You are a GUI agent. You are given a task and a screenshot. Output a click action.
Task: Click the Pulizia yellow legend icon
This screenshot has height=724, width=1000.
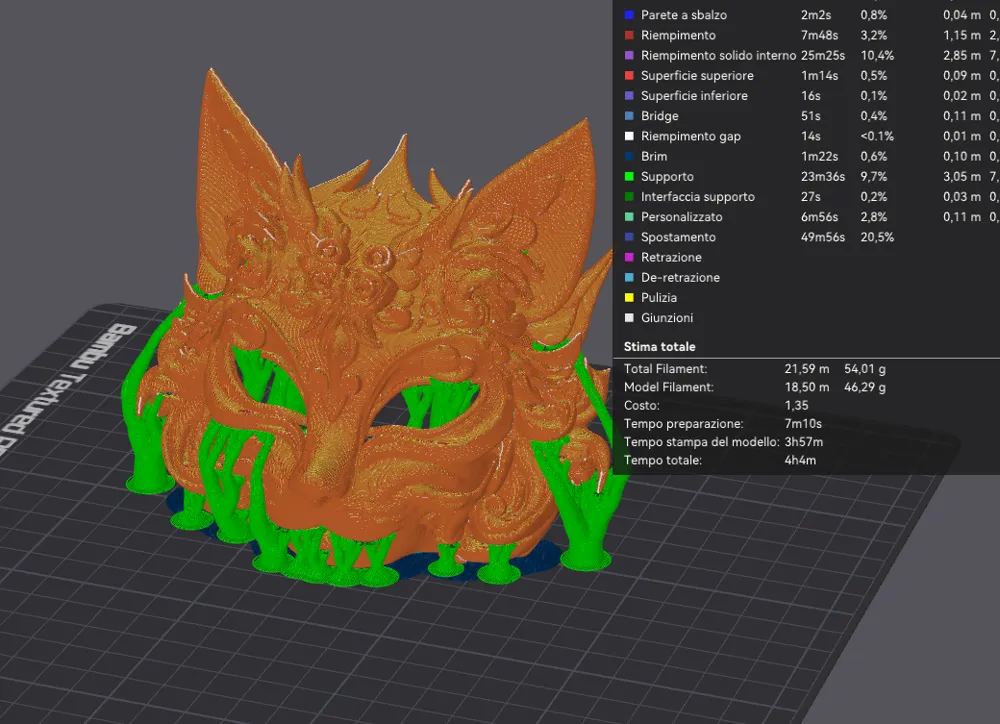pyautogui.click(x=629, y=297)
